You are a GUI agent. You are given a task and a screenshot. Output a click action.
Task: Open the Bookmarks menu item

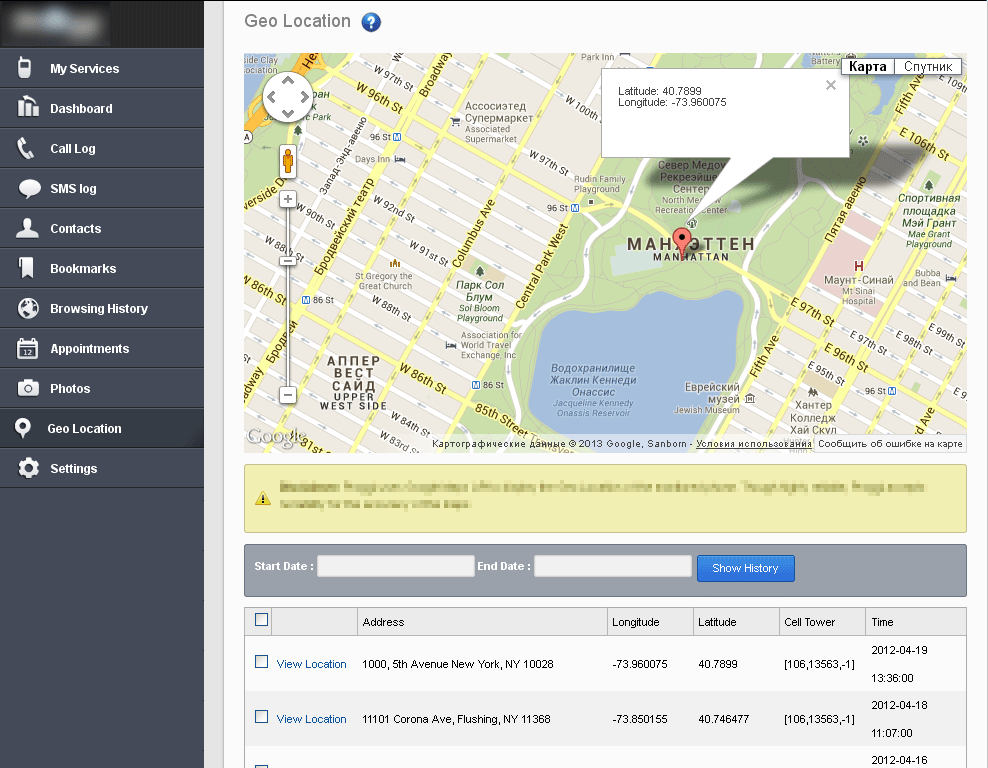[102, 268]
